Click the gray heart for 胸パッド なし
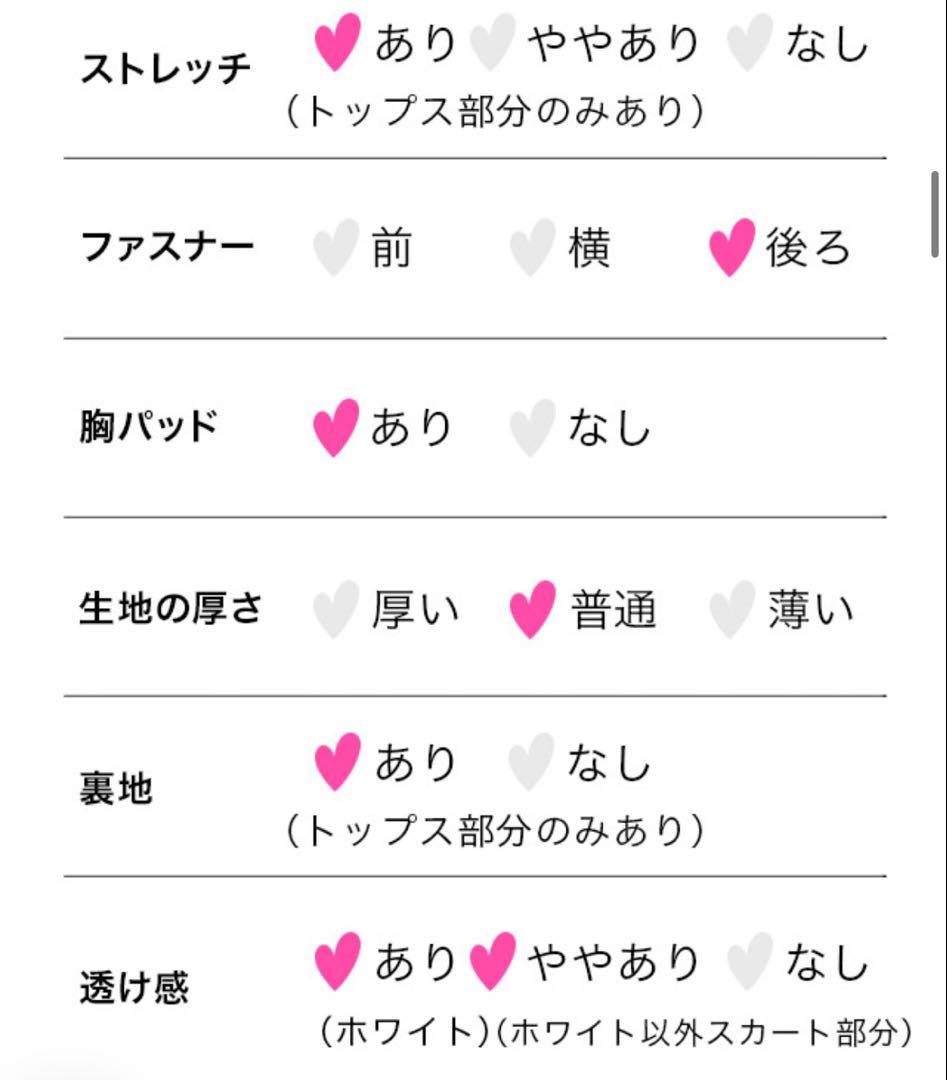Viewport: 947px width, 1080px height. click(532, 430)
